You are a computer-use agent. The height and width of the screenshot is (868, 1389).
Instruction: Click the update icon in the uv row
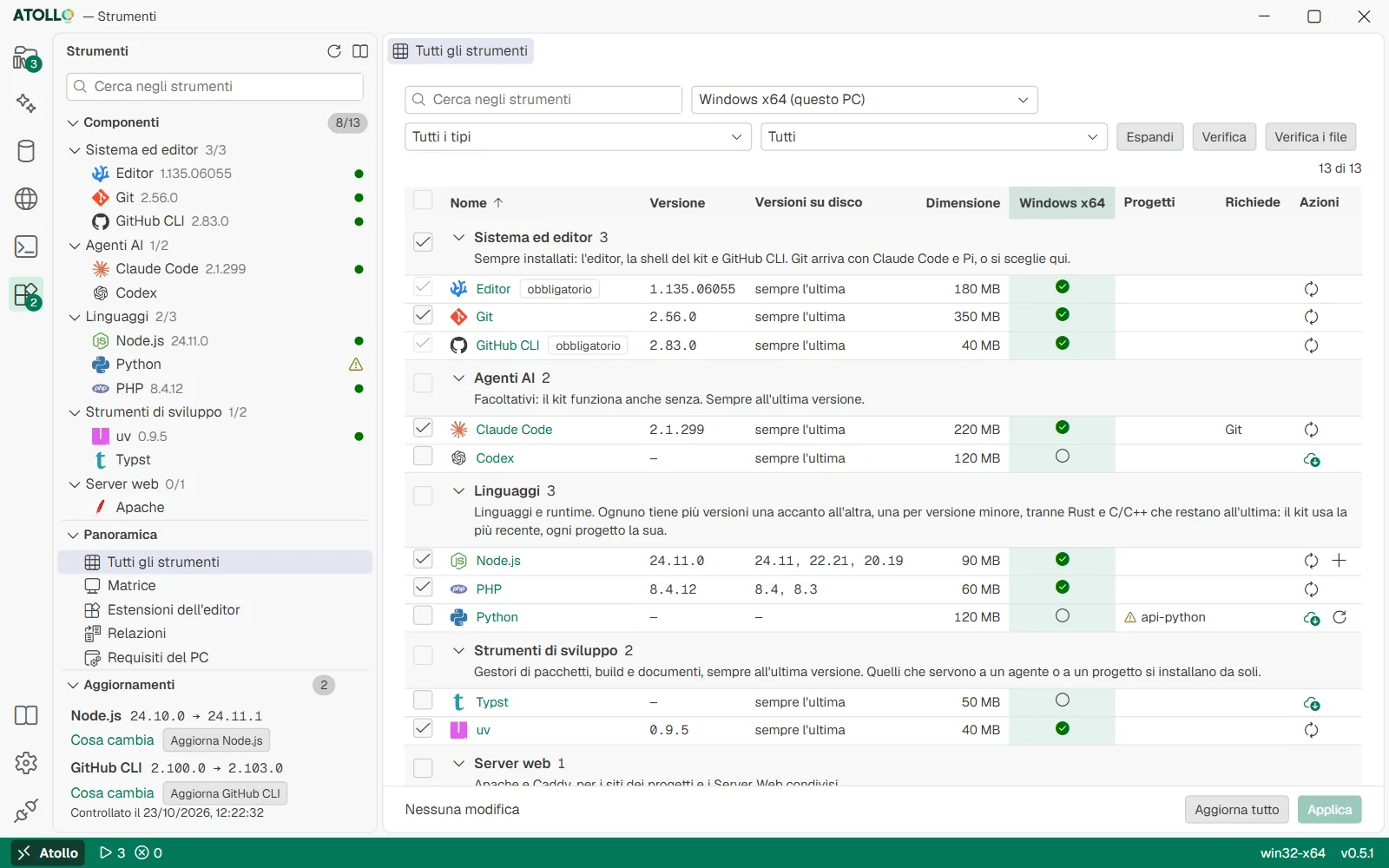[1311, 730]
